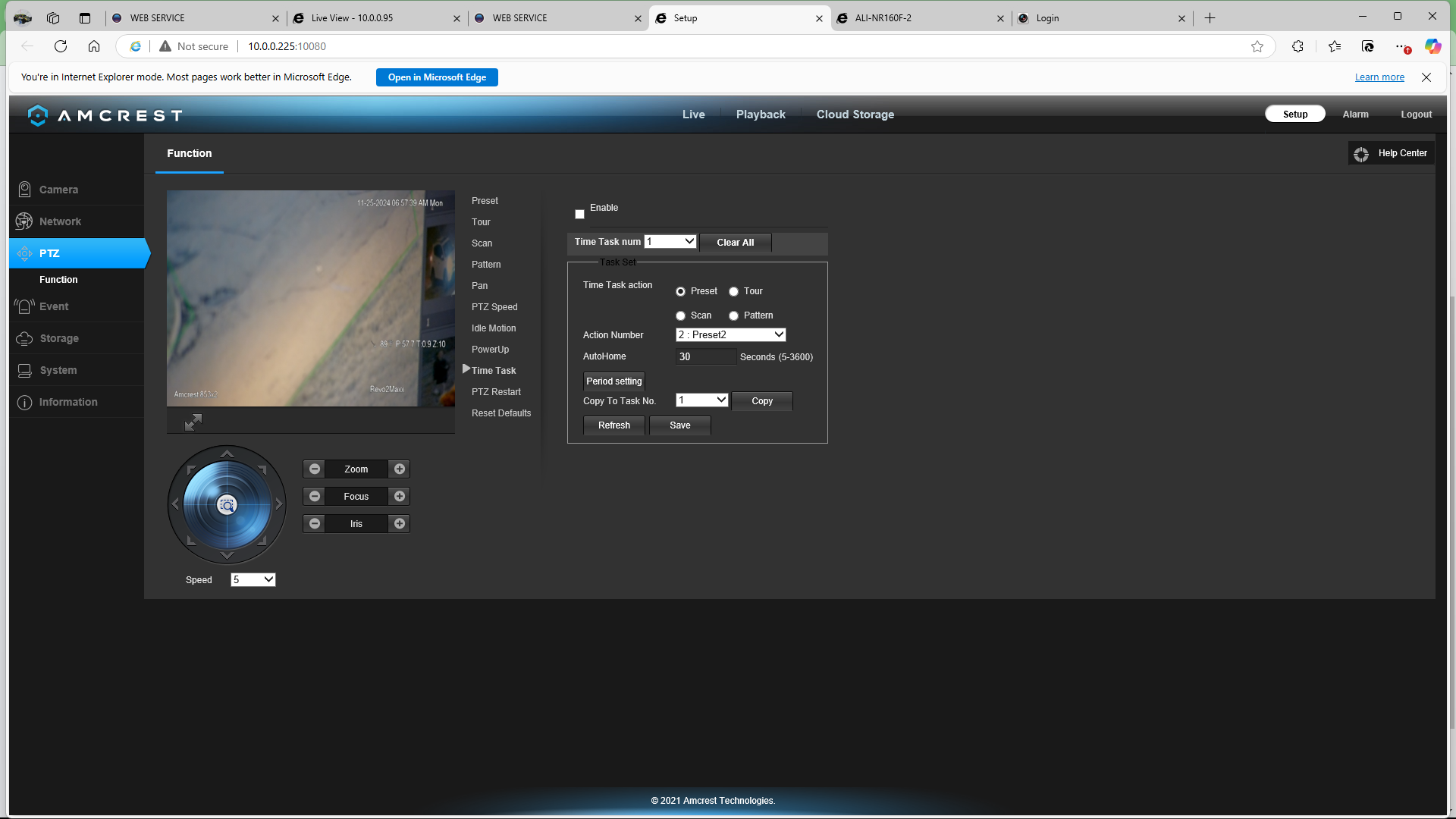Open the Information icon
Screen dimensions: 1456x819
click(x=24, y=402)
